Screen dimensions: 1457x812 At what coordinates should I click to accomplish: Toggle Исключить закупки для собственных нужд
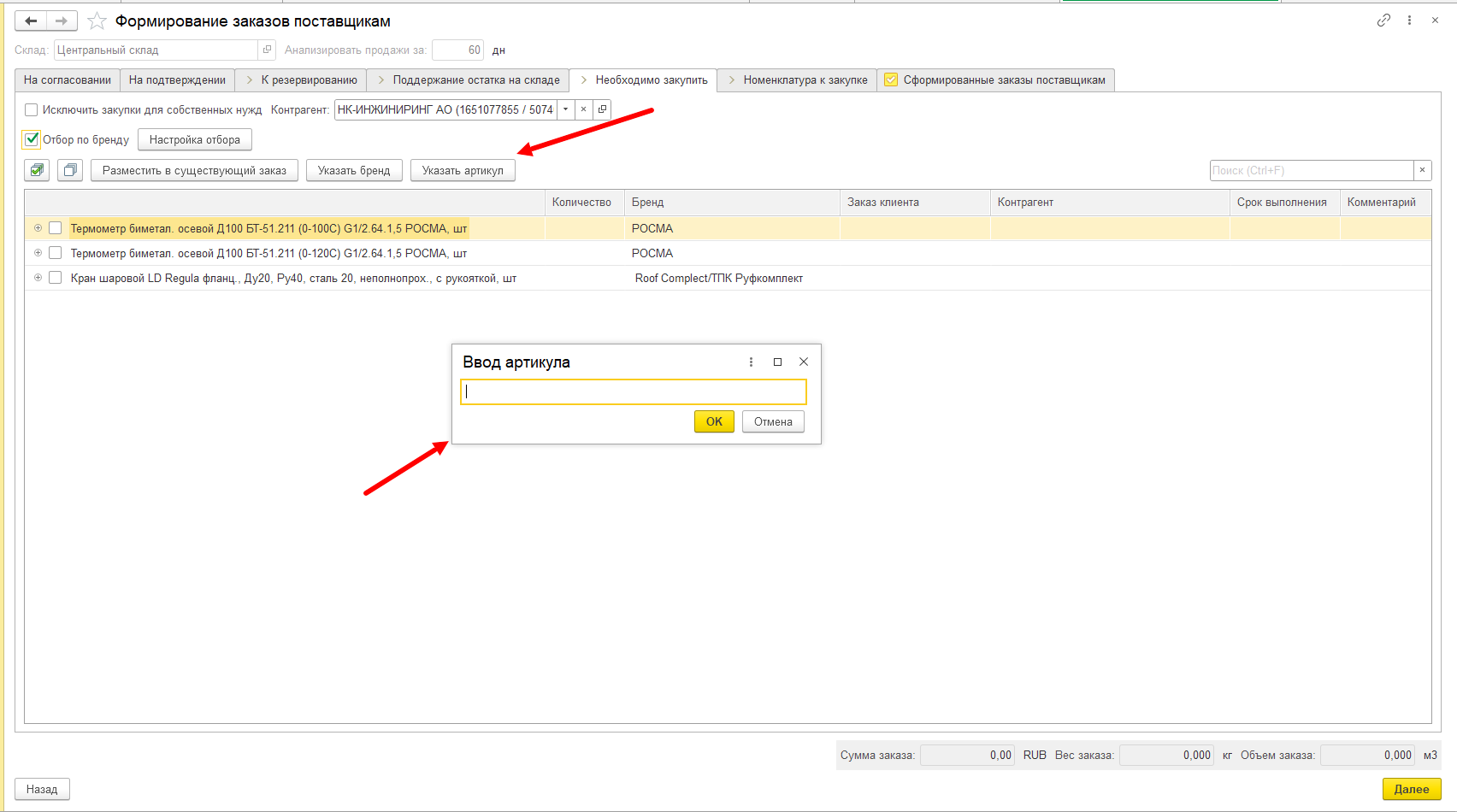click(32, 109)
